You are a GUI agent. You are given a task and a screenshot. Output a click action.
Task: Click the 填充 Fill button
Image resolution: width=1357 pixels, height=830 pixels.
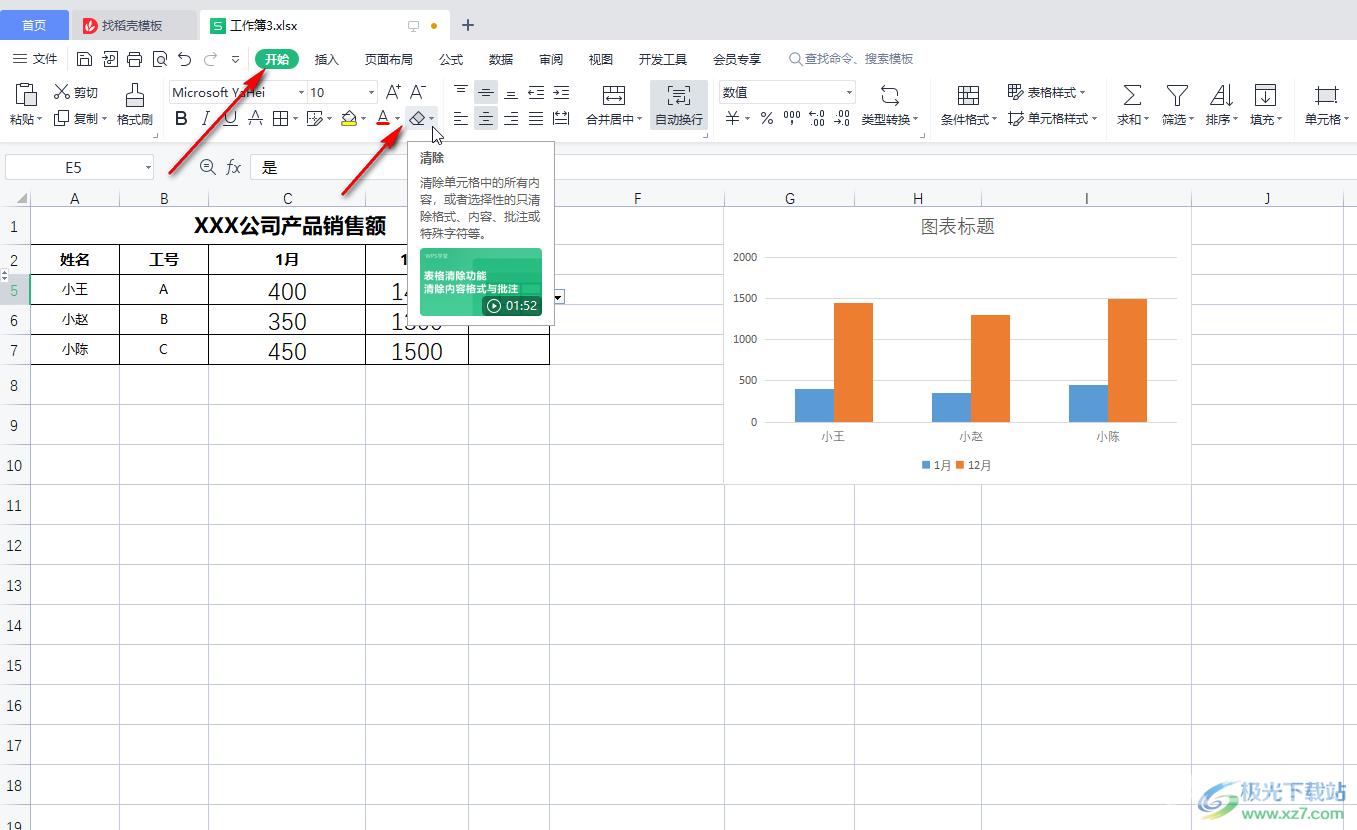tap(1266, 105)
